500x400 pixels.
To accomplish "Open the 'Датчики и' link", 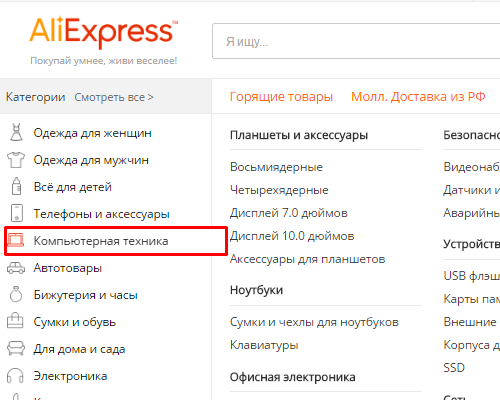I will [x=471, y=190].
